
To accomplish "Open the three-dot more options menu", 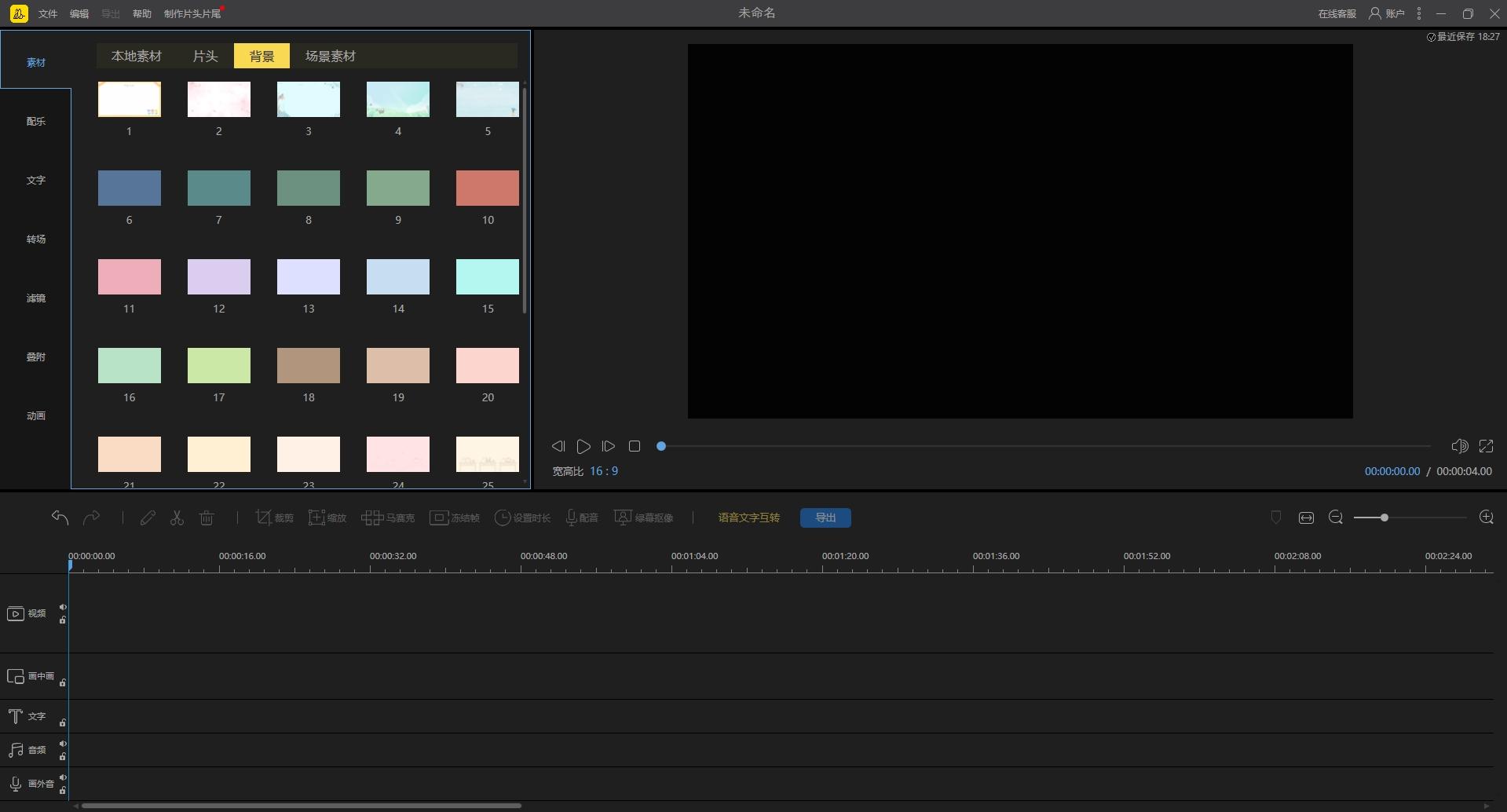I will click(1418, 13).
